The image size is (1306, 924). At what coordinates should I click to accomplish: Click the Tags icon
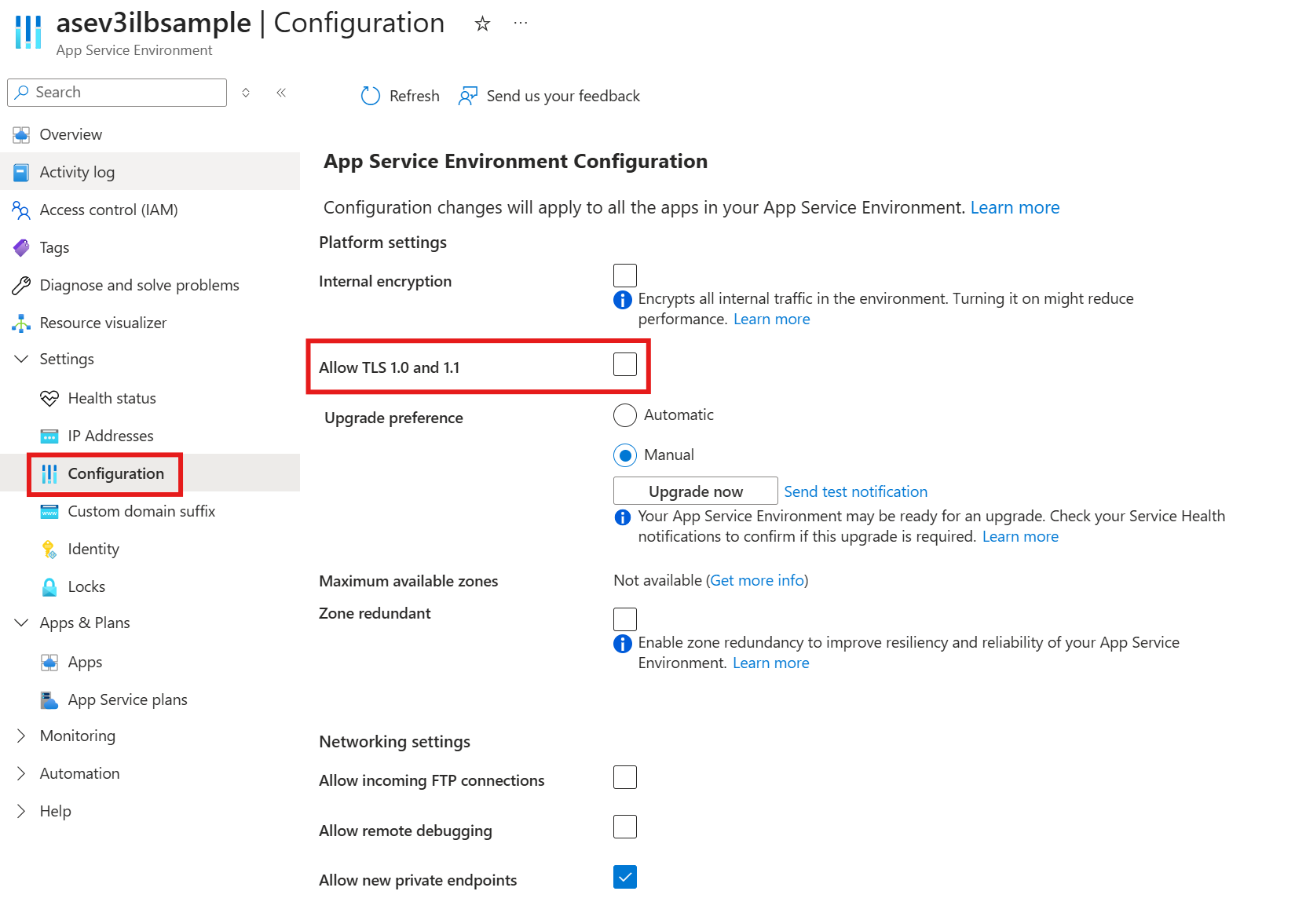tap(21, 247)
